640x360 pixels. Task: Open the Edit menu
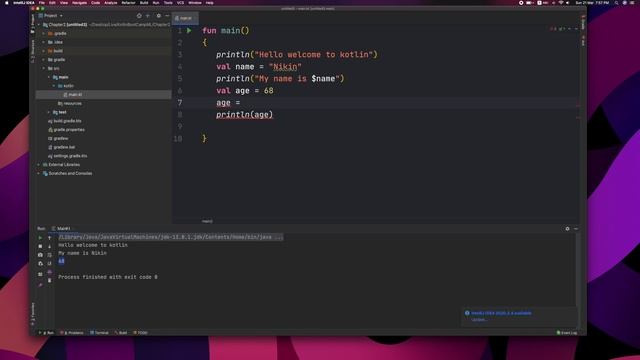coord(52,3)
